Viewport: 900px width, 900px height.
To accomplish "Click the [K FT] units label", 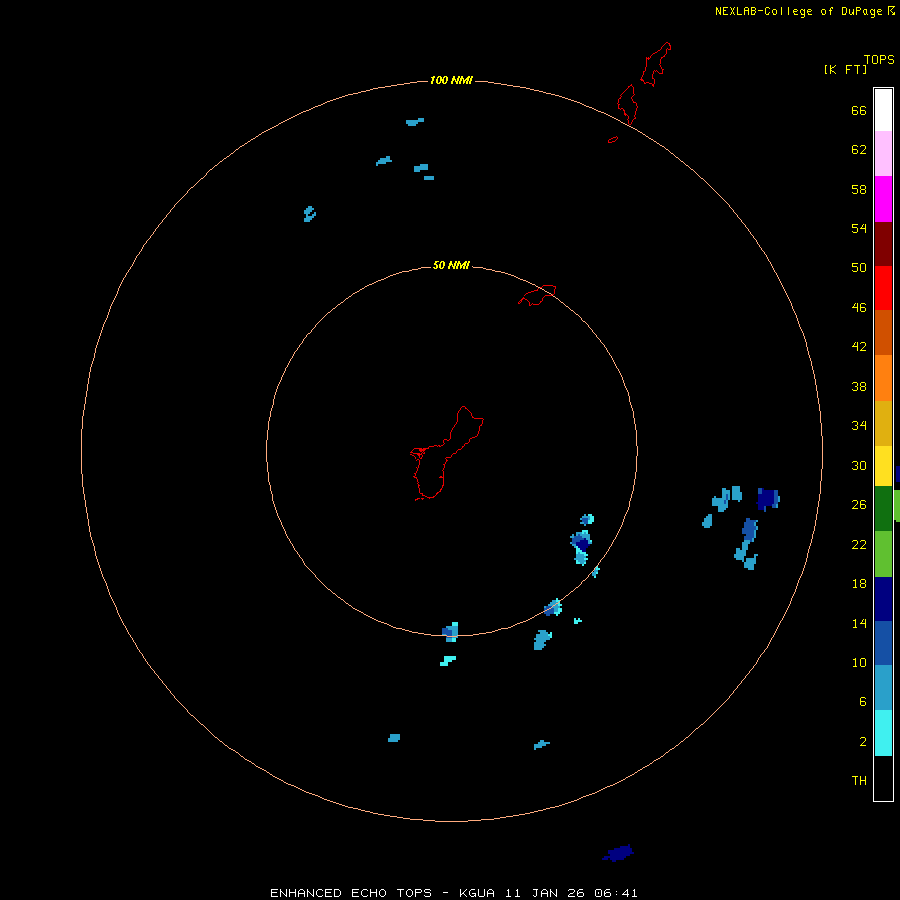I will [x=845, y=69].
